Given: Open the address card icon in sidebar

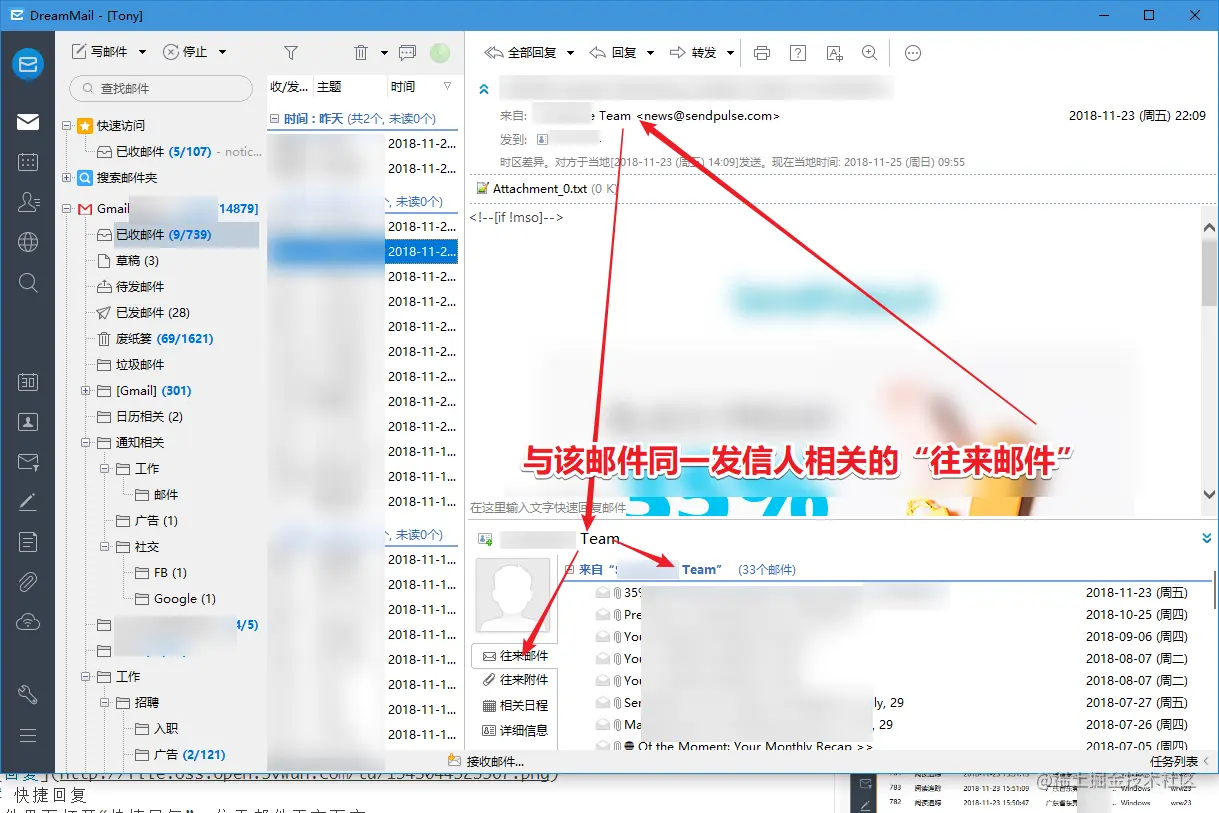Looking at the screenshot, I should tap(28, 422).
